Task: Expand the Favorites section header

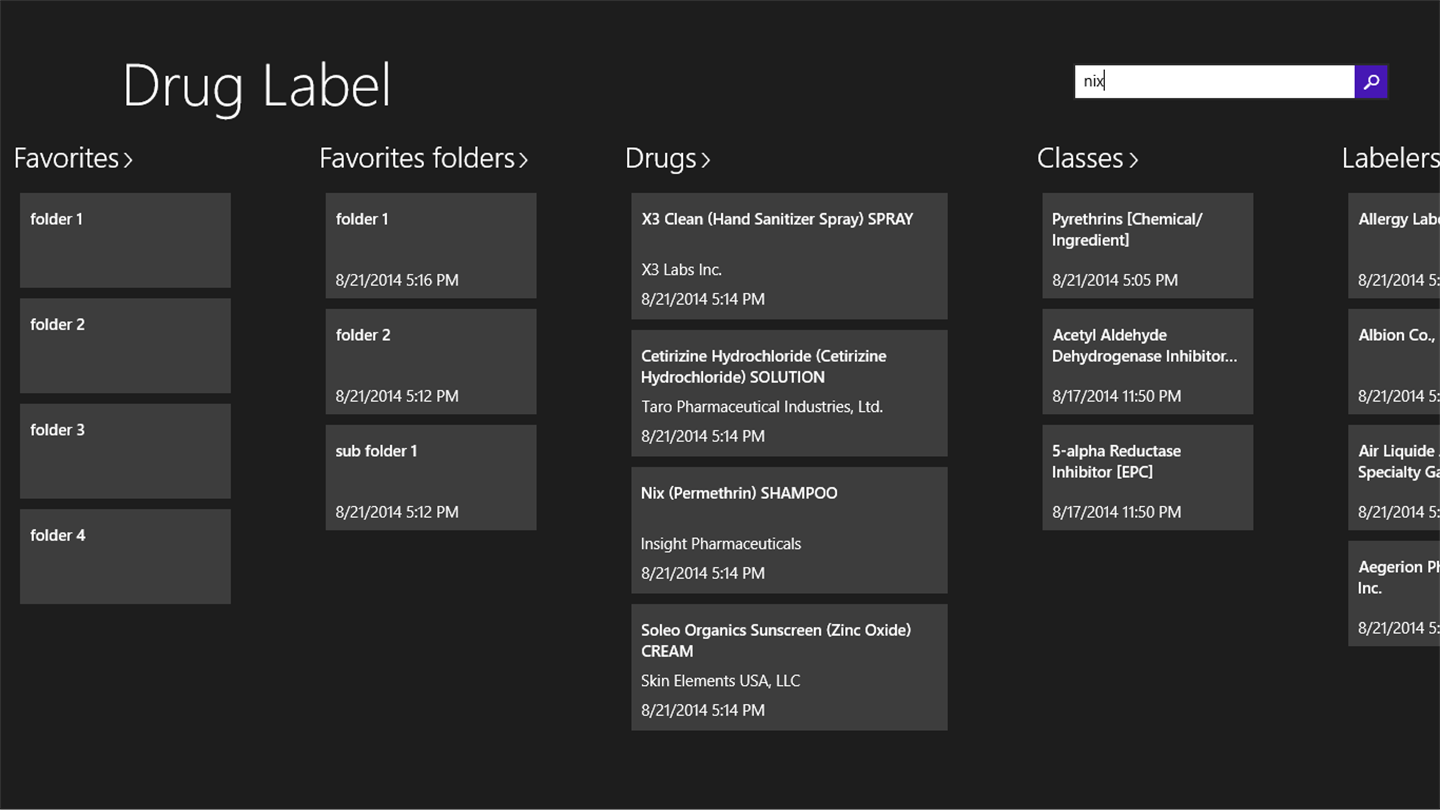Action: 73,158
